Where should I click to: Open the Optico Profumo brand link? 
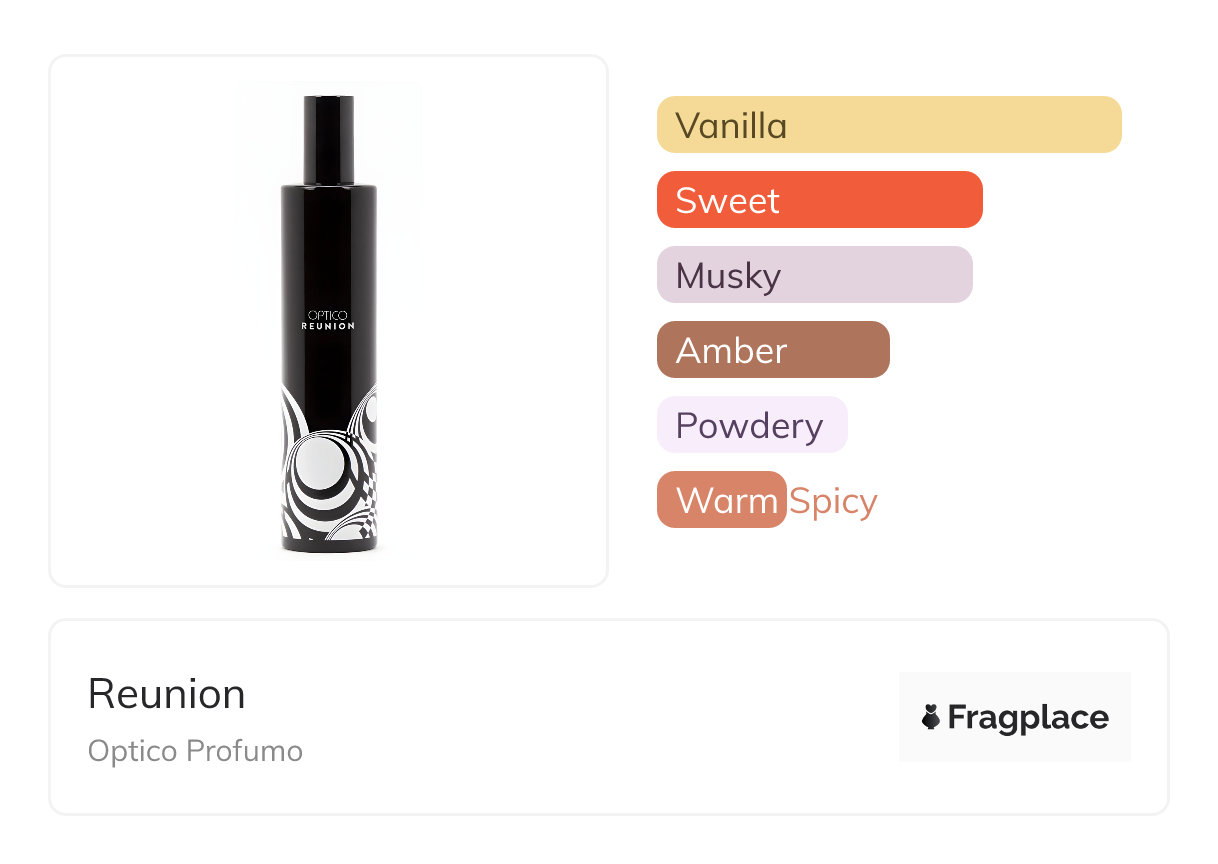(x=195, y=751)
